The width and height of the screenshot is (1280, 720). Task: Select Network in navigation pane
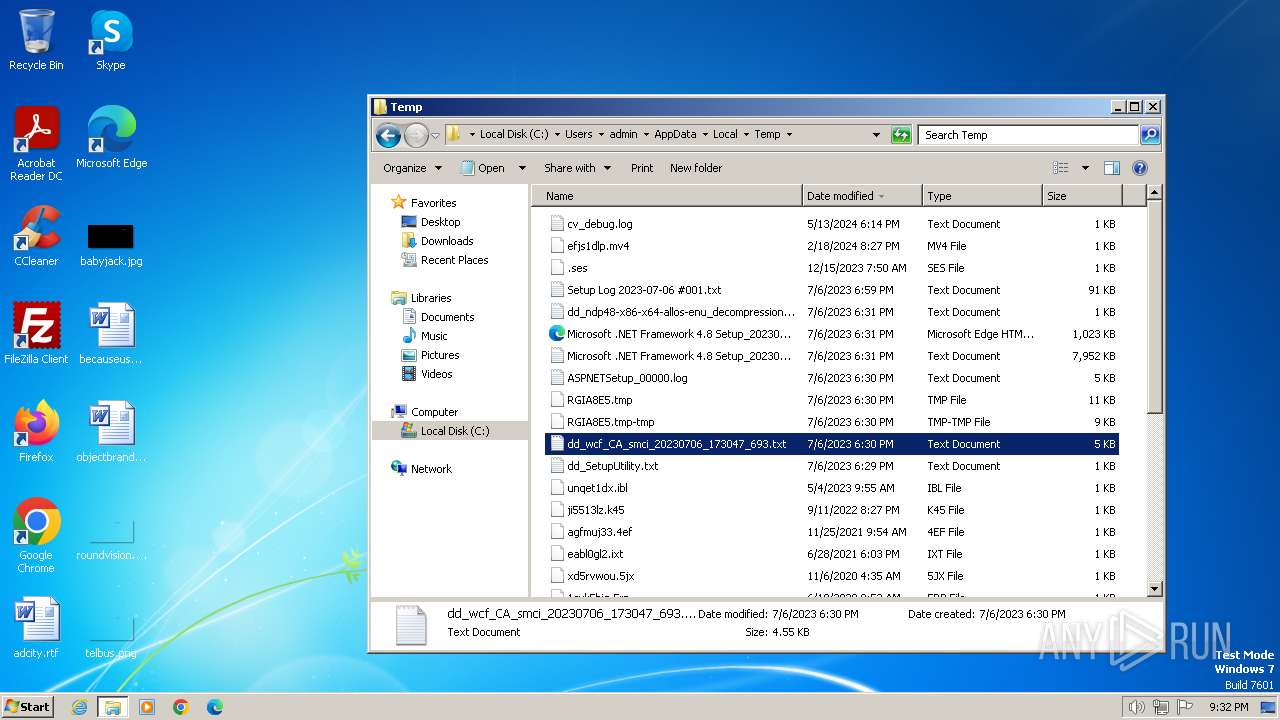coord(431,469)
